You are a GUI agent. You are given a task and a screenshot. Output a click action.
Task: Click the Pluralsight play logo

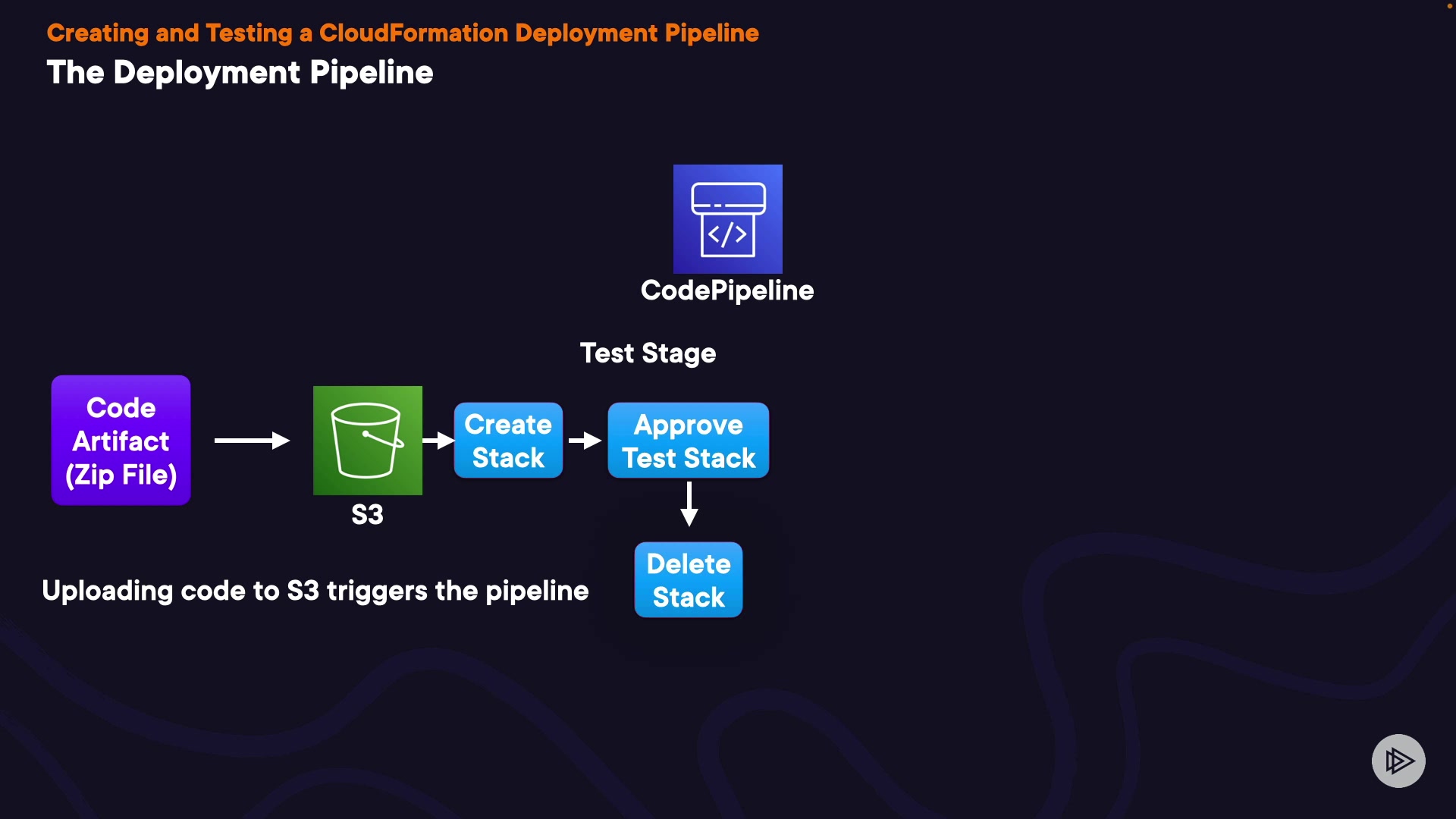1398,761
